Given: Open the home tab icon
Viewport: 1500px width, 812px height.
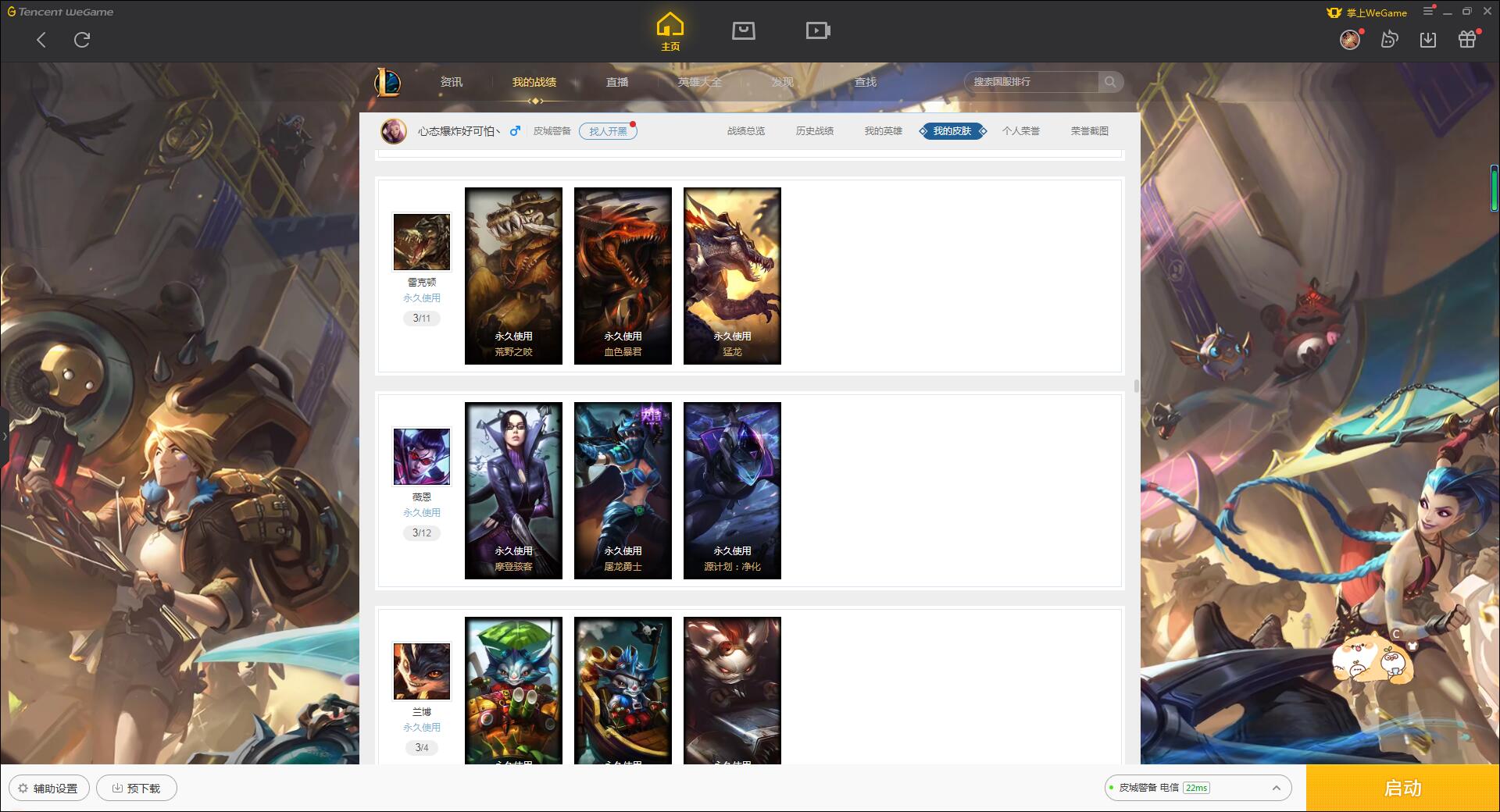Looking at the screenshot, I should point(670,32).
